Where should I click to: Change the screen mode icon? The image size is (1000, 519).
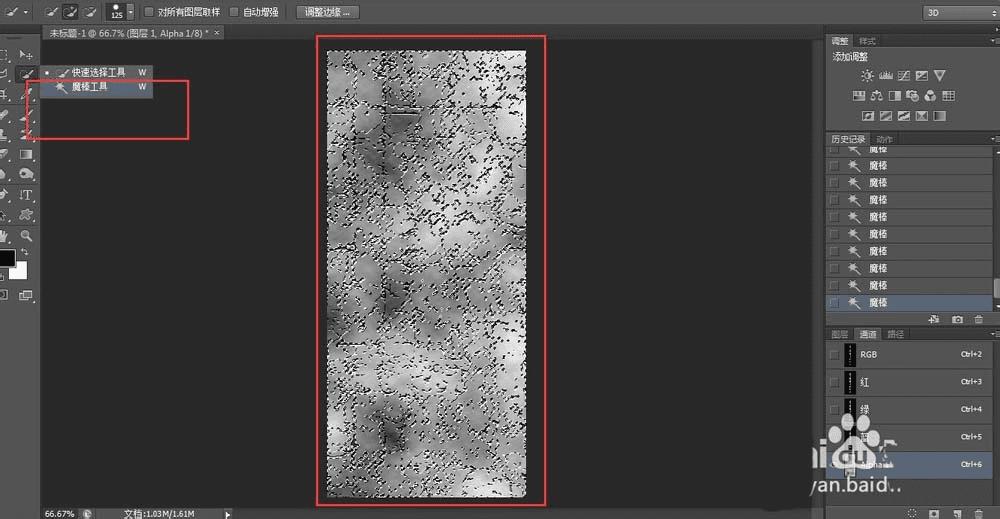click(x=26, y=295)
